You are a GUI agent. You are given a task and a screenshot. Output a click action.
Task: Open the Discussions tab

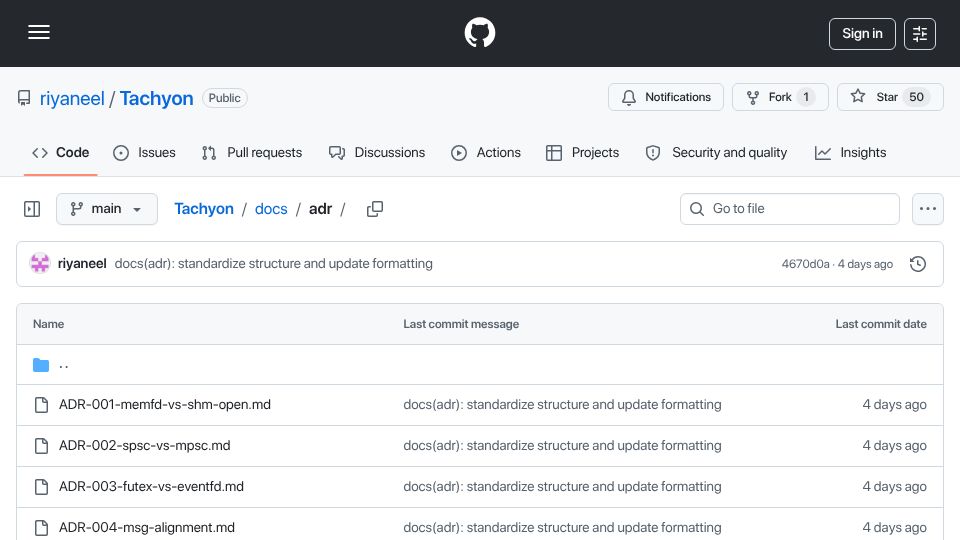pyautogui.click(x=377, y=152)
